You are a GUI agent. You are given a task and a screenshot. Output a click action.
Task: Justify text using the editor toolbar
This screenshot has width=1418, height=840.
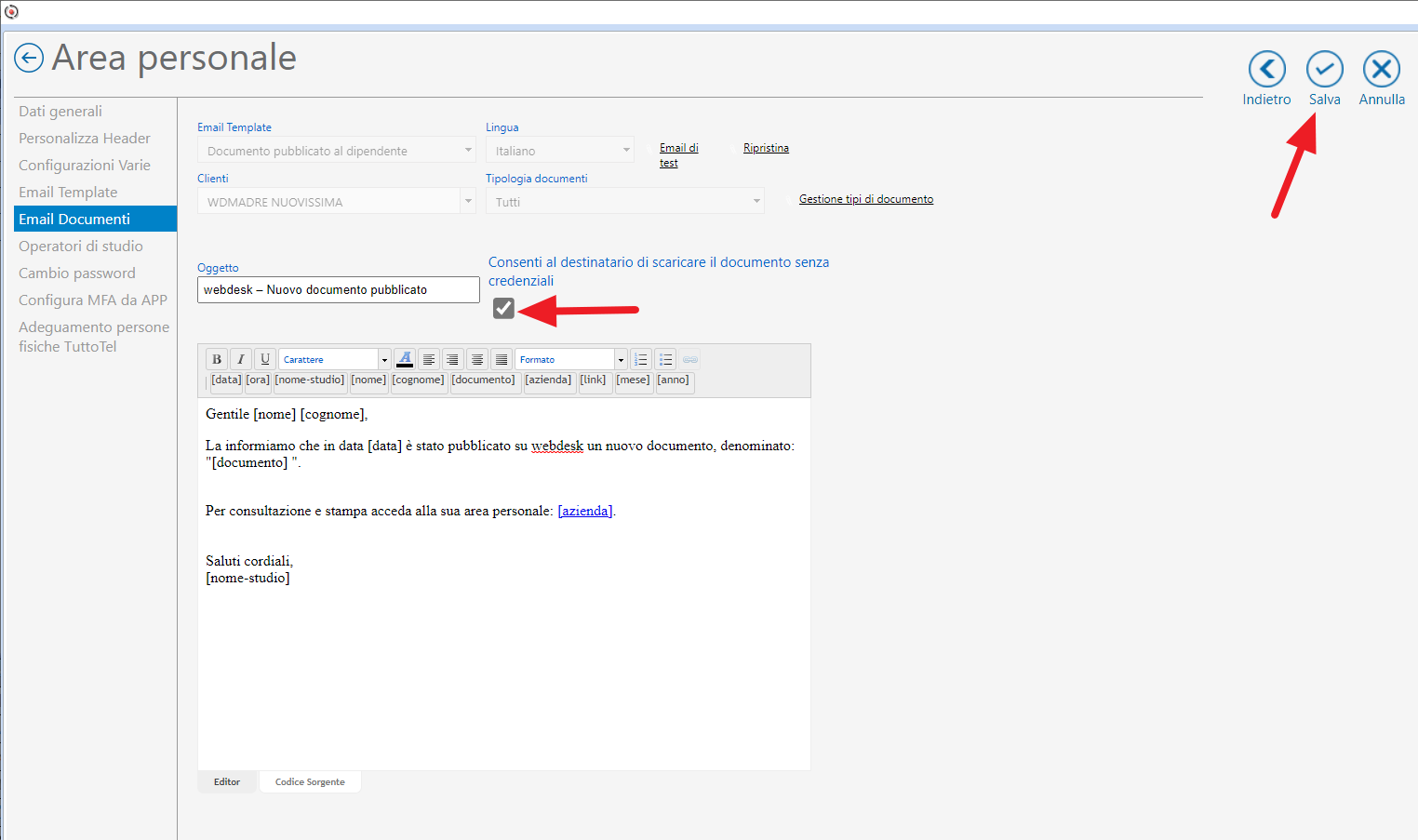[x=502, y=359]
